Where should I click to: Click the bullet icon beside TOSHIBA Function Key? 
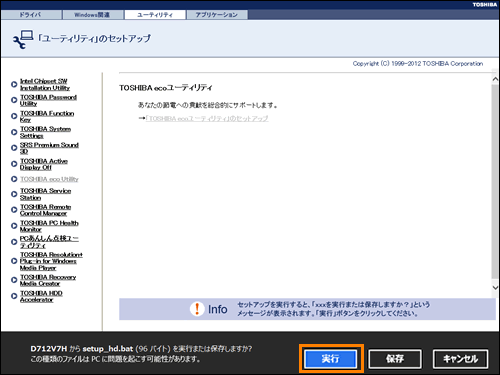pos(14,116)
